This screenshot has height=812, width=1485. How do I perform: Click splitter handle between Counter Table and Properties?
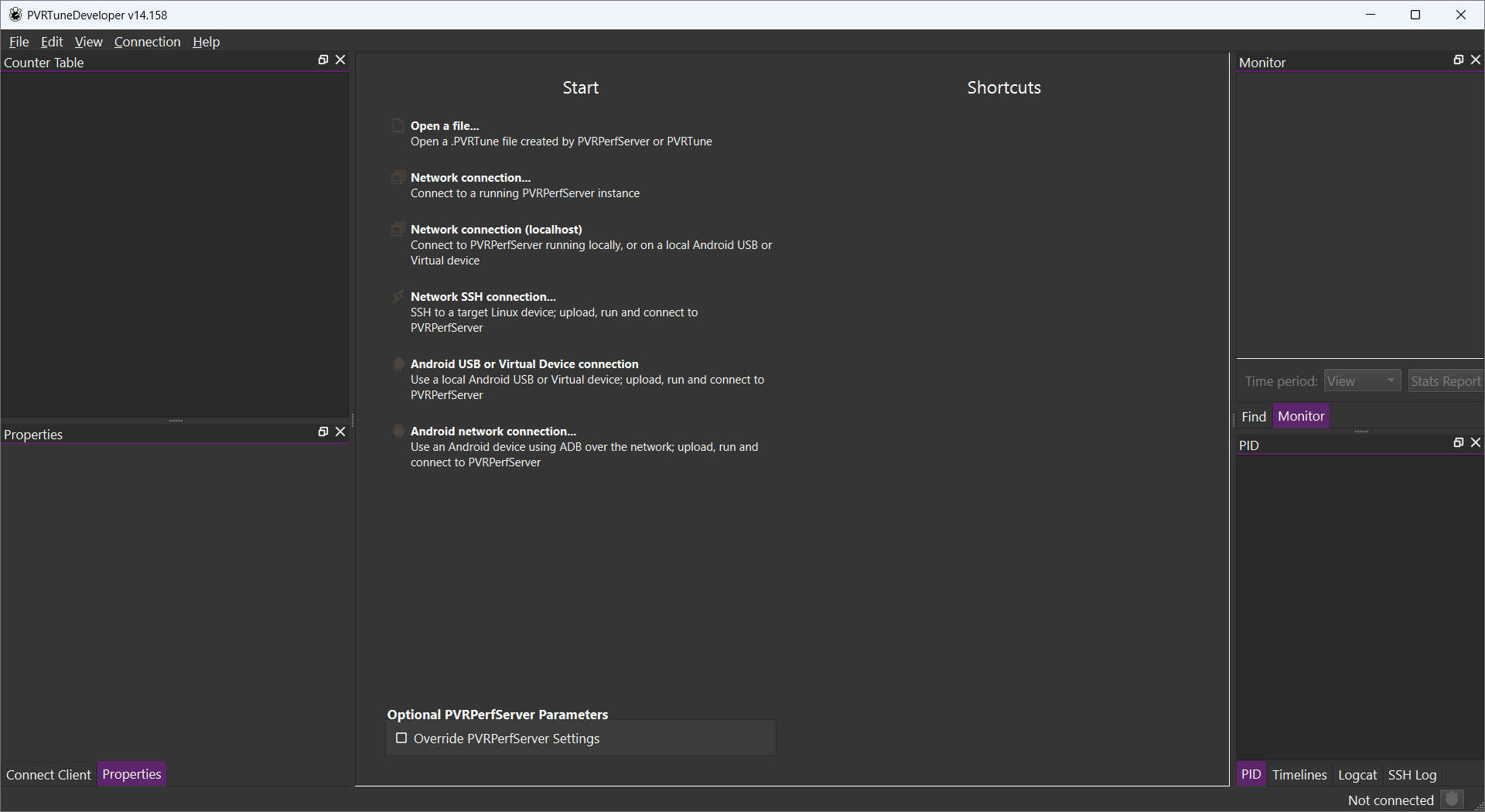(x=176, y=421)
